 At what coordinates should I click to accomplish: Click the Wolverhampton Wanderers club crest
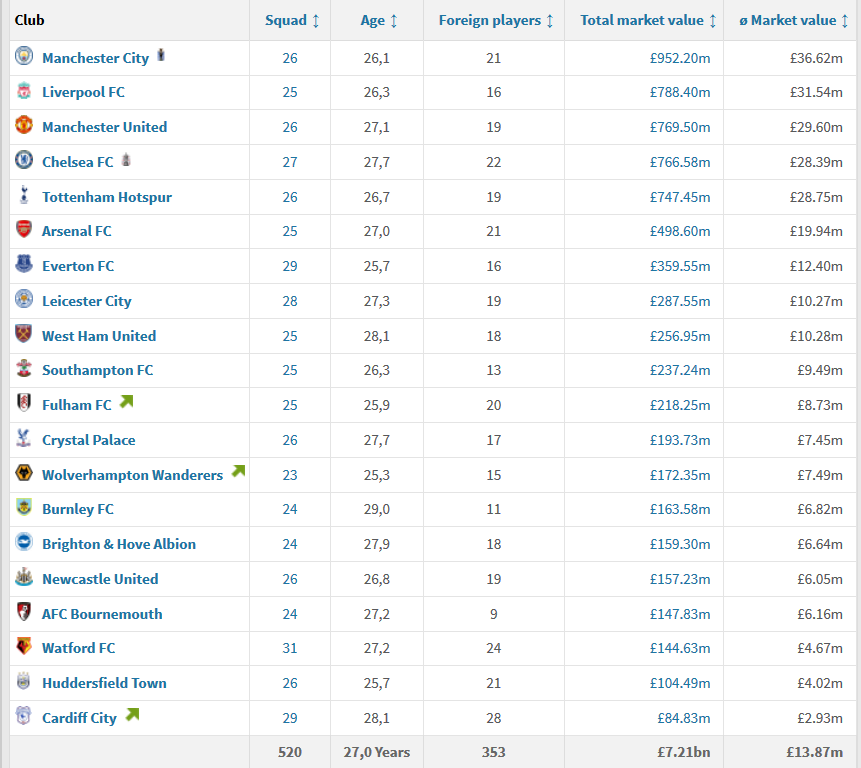point(24,473)
